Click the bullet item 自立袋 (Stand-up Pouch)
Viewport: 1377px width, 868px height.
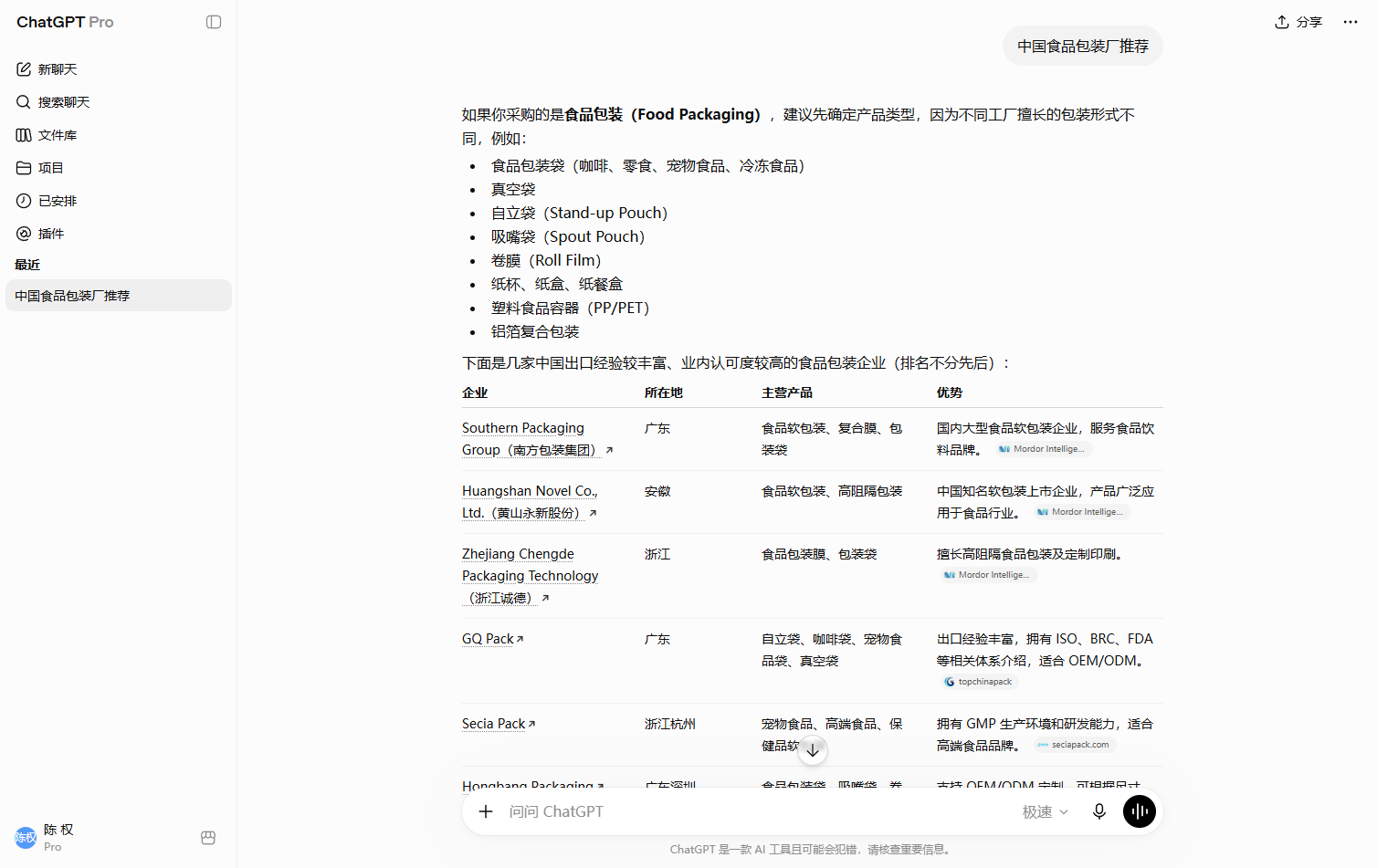580,213
